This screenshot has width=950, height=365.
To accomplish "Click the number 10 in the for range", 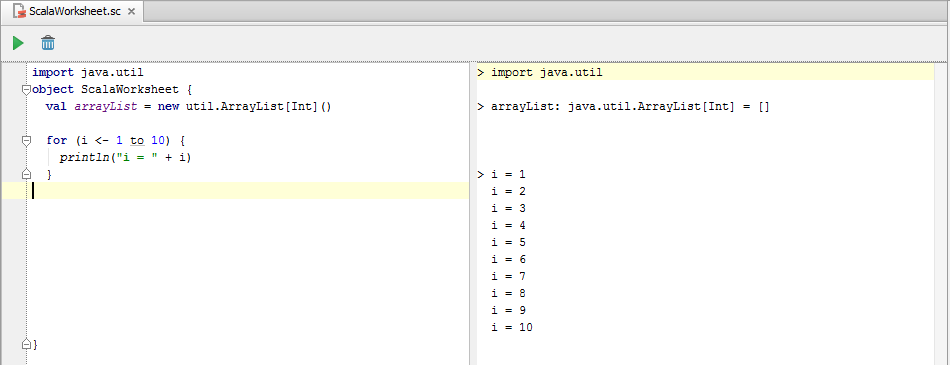I will [x=158, y=141].
